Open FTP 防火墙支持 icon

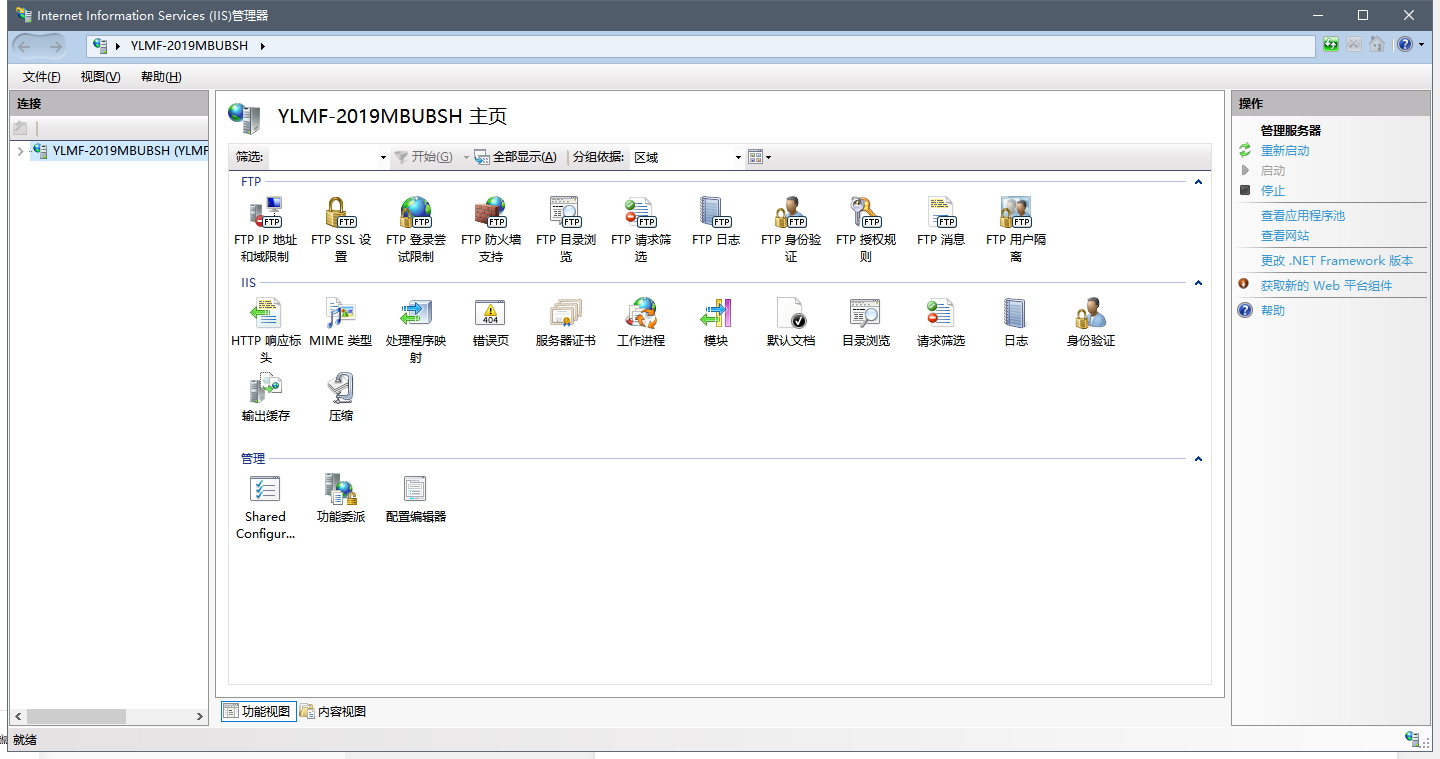490,230
